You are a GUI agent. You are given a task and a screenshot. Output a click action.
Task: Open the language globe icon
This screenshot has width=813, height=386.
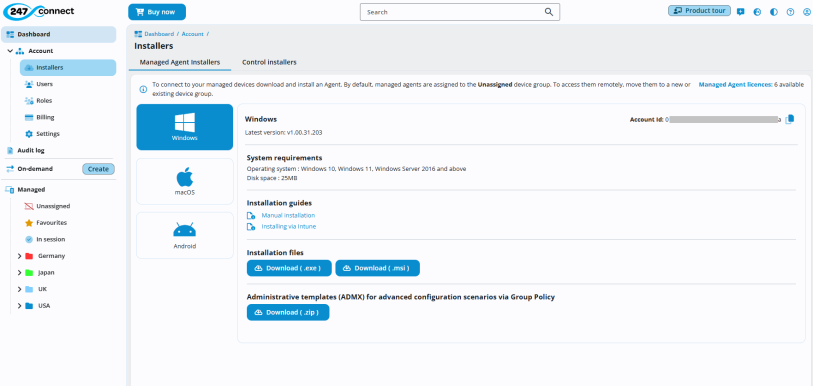point(757,12)
